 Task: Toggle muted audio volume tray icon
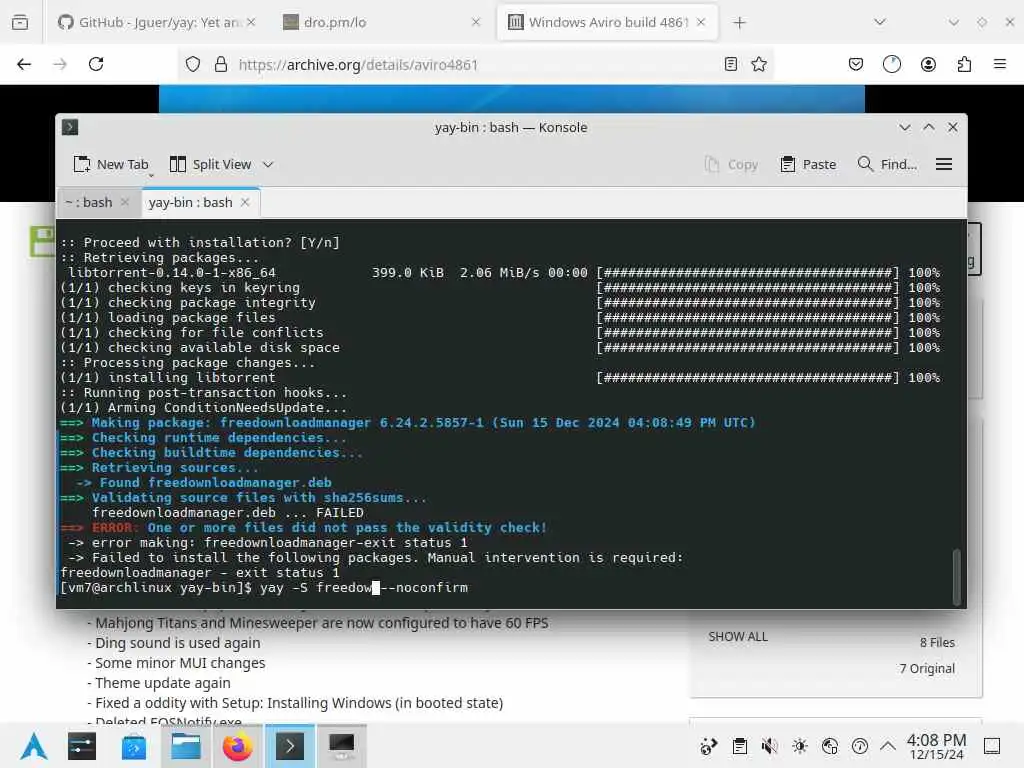click(769, 746)
